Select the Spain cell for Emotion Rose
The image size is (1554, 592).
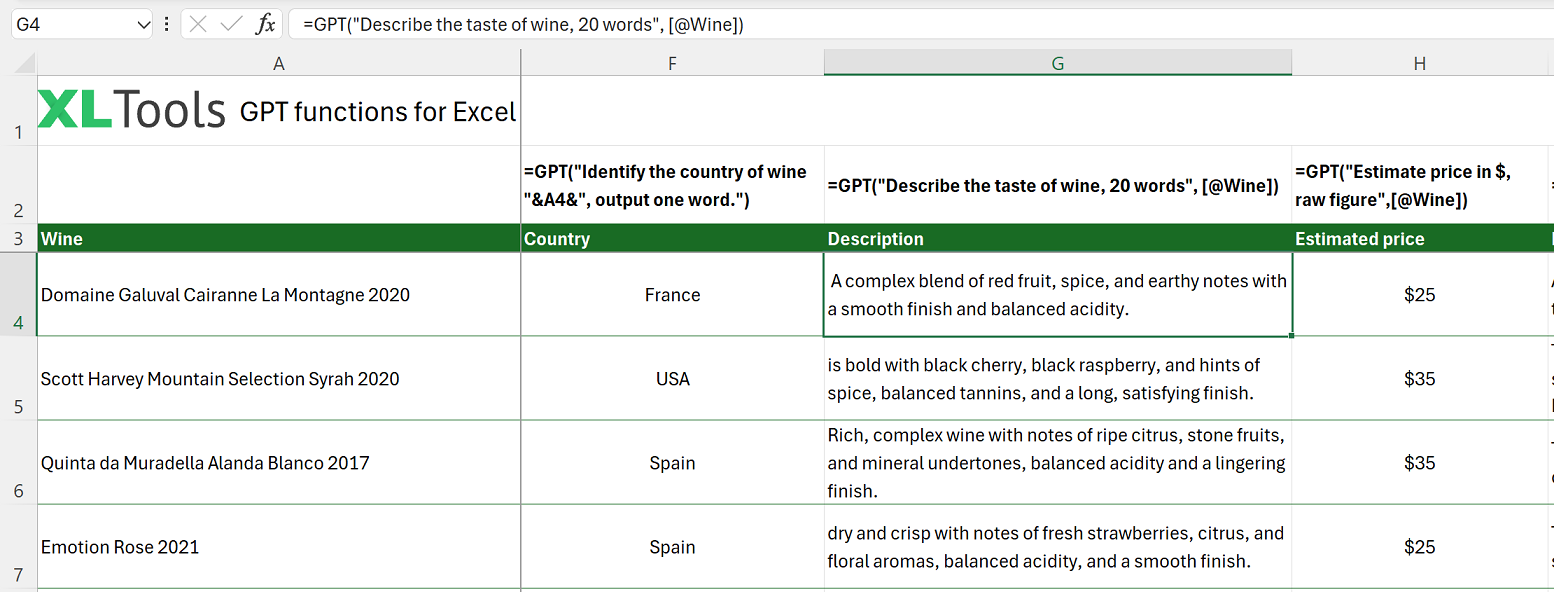point(672,547)
